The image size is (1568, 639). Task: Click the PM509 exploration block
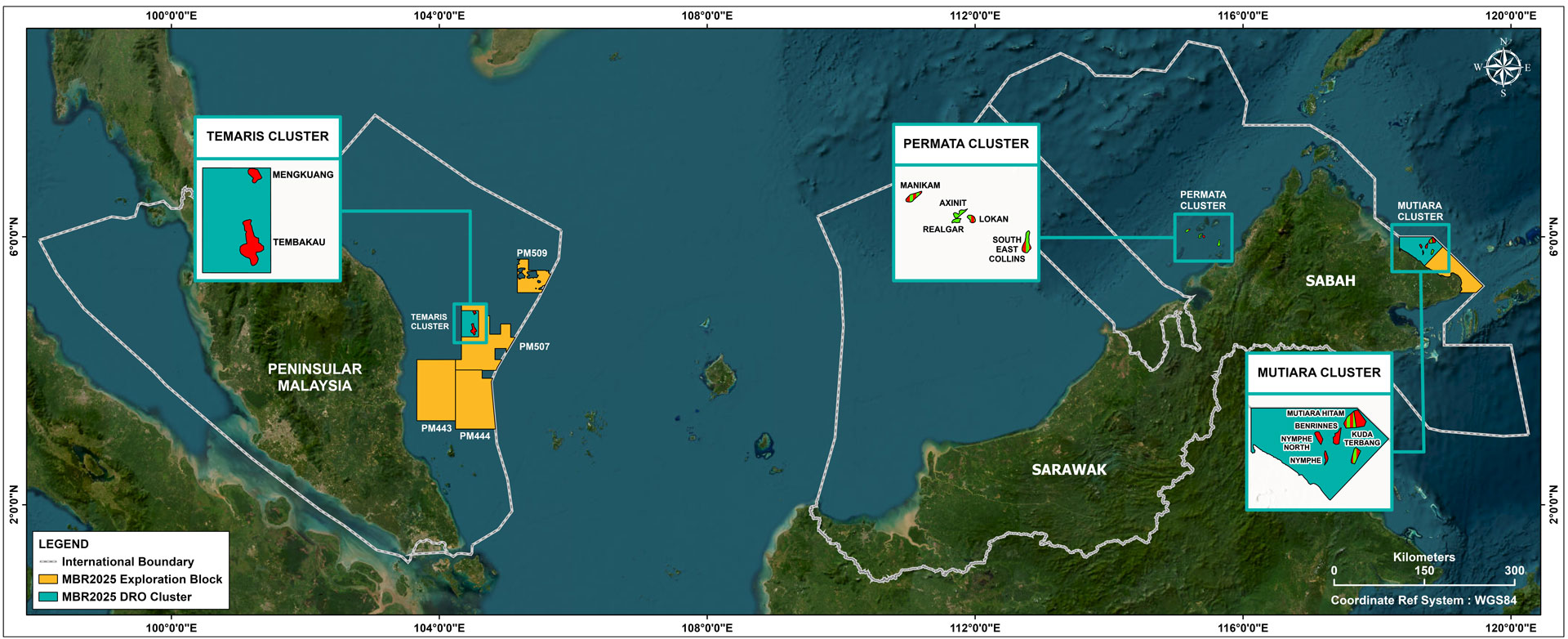(531, 278)
